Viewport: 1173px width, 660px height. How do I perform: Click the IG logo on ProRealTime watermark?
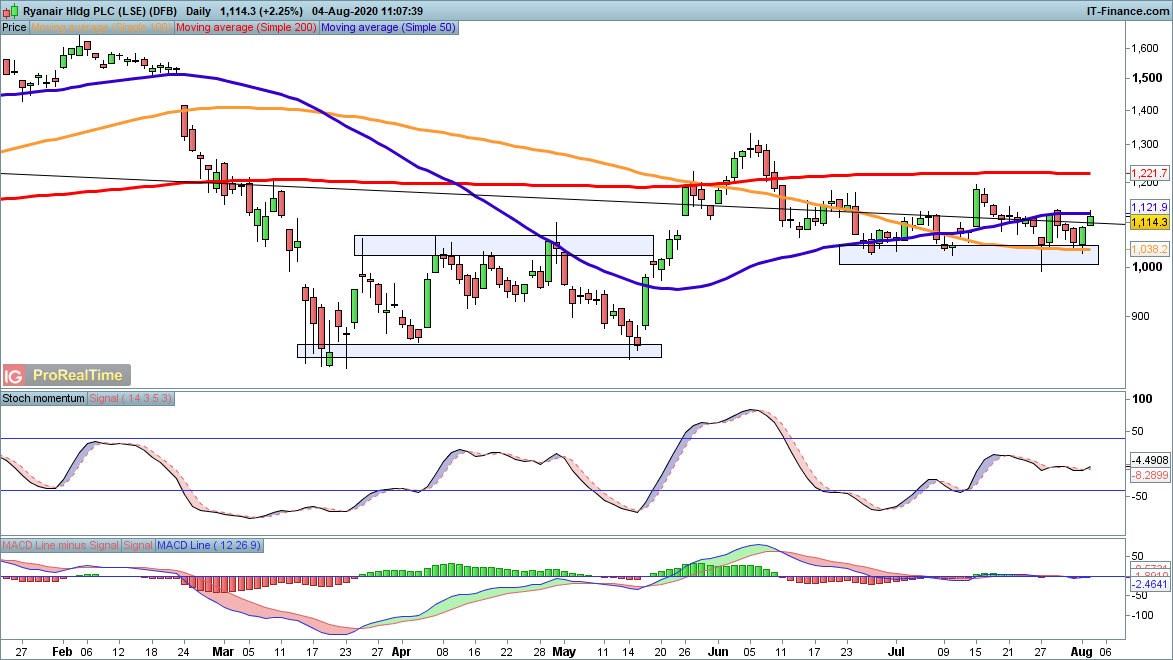[14, 375]
